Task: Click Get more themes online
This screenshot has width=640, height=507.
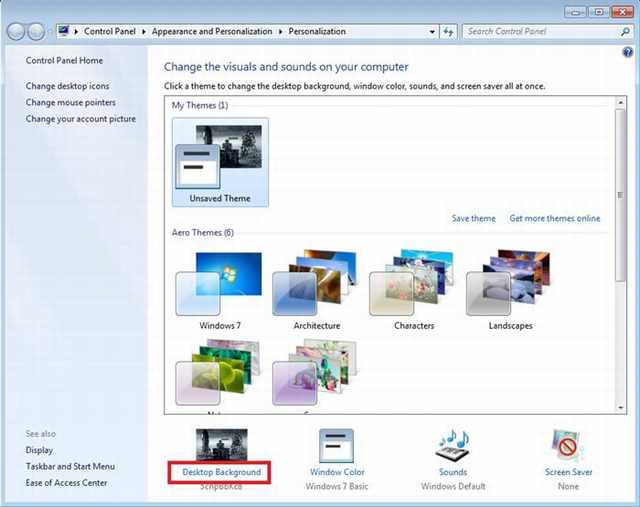Action: (x=555, y=218)
